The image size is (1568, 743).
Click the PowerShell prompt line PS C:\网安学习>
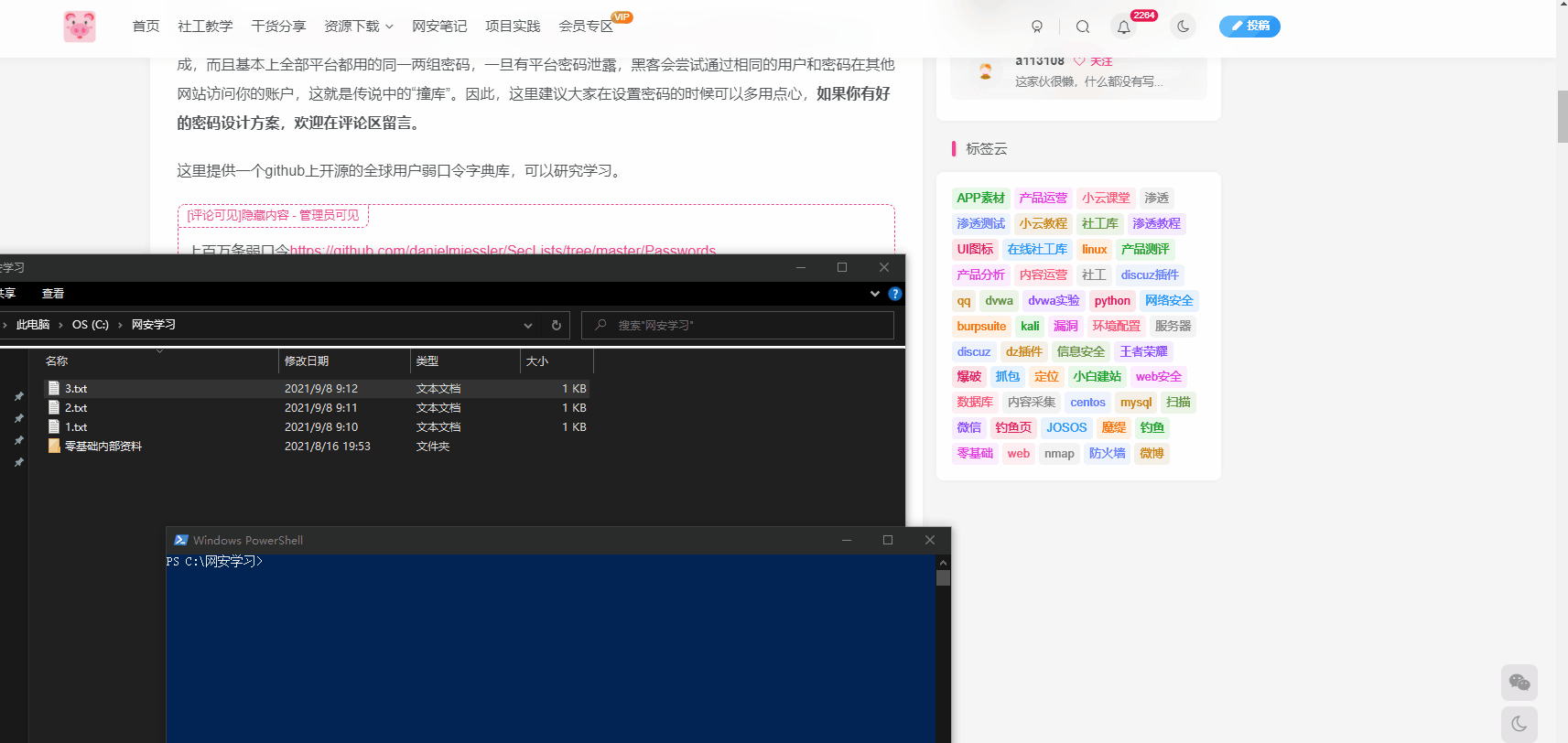pos(215,562)
